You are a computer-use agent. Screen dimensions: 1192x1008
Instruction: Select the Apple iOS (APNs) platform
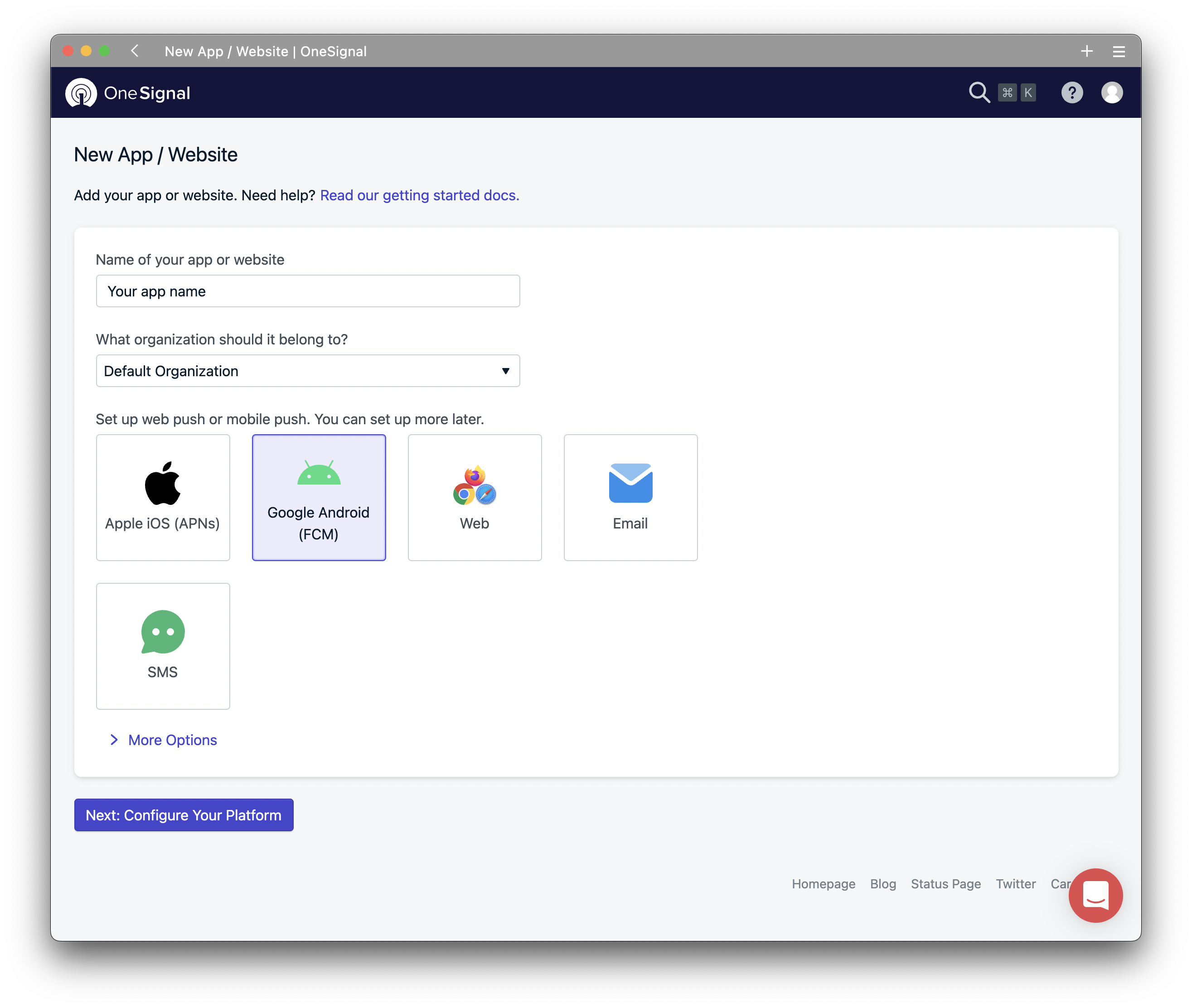tap(163, 497)
